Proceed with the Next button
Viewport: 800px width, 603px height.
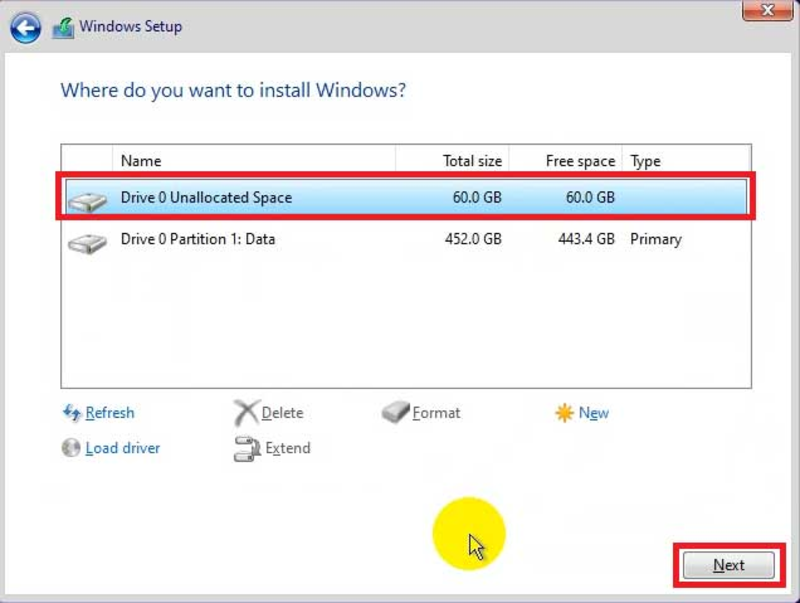coord(729,565)
